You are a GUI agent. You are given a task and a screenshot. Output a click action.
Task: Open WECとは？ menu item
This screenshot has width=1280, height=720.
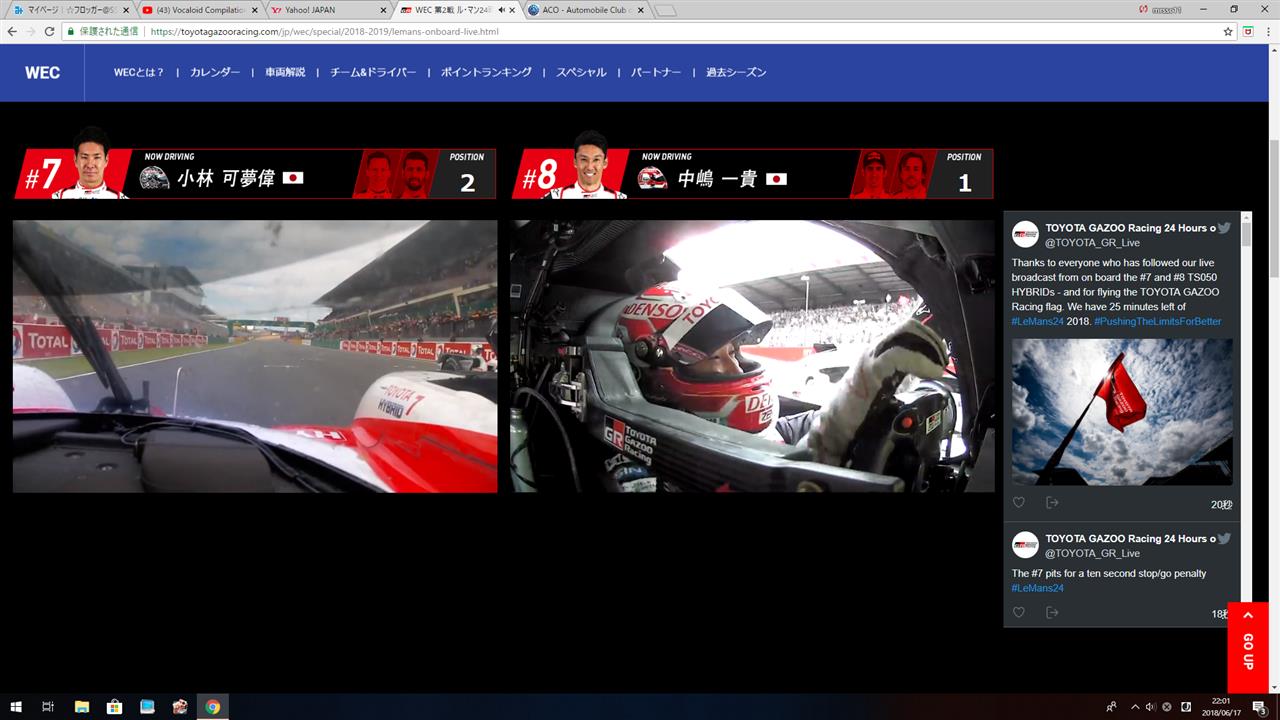[139, 72]
